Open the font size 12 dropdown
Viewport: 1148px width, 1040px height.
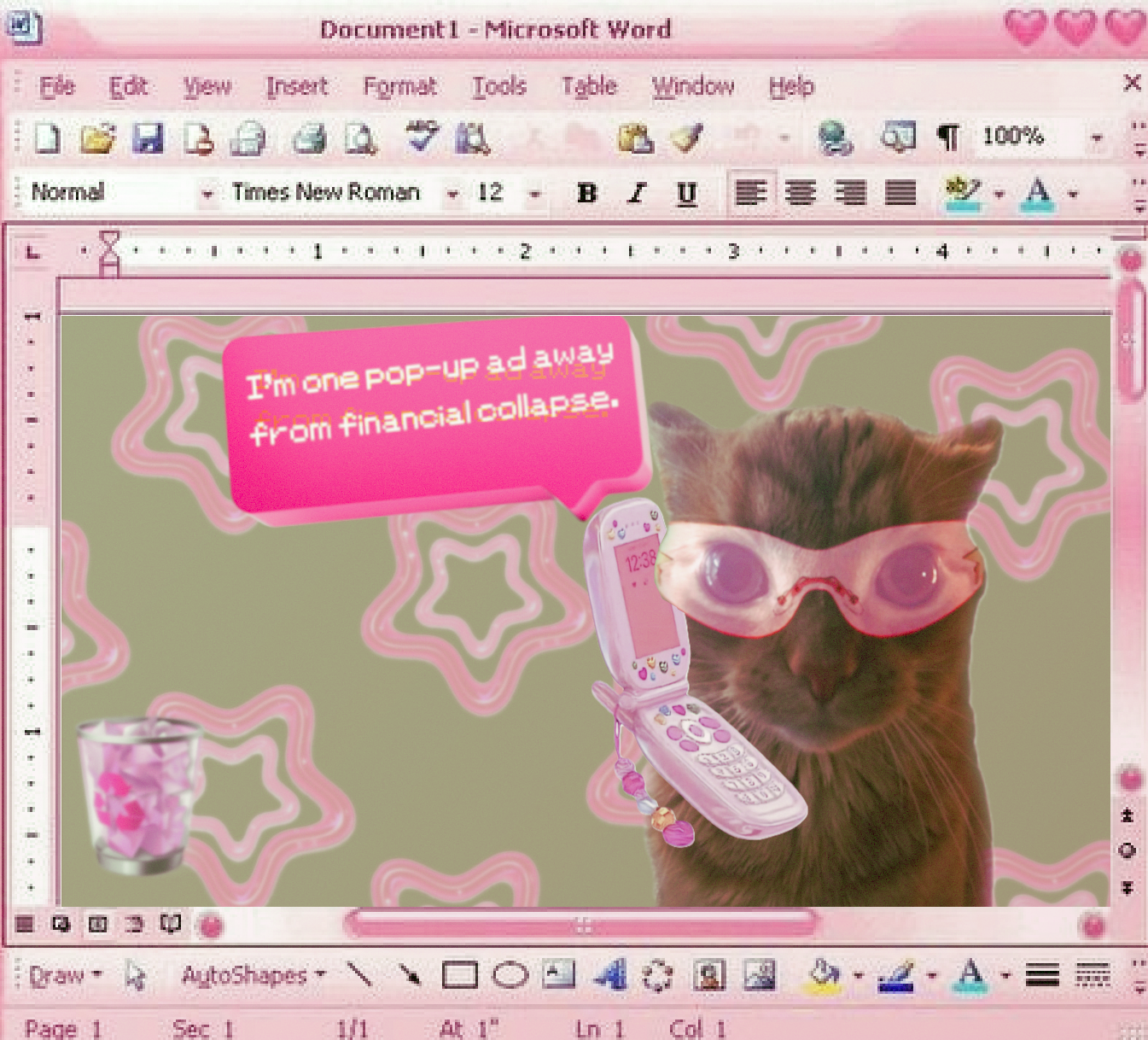pyautogui.click(x=534, y=194)
